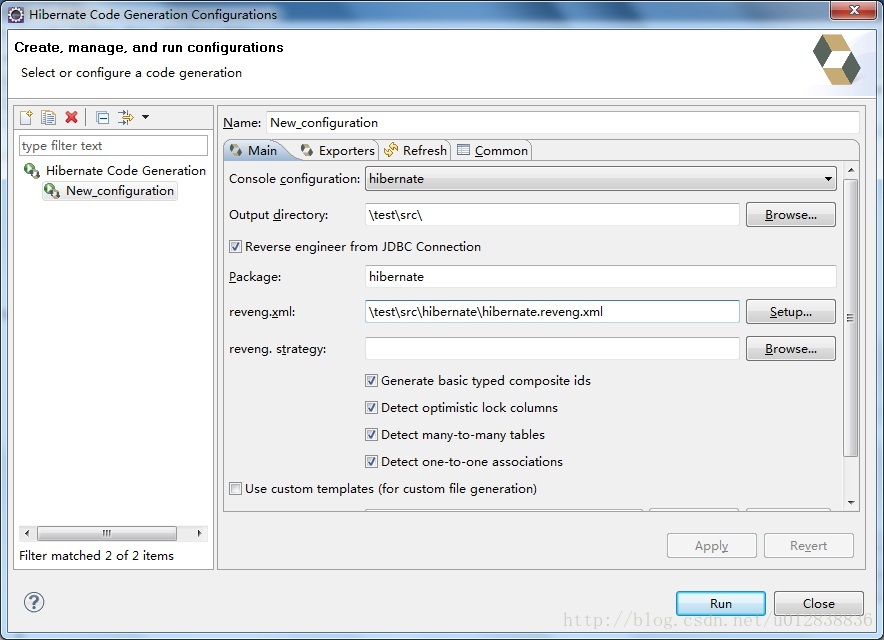Toggle Reverse engineer from JDBC Connection
This screenshot has height=640, width=884.
[236, 246]
